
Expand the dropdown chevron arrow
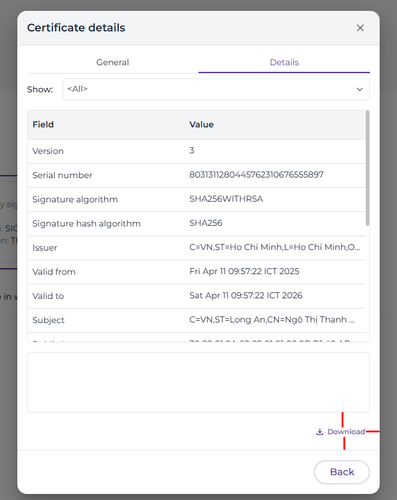360,89
